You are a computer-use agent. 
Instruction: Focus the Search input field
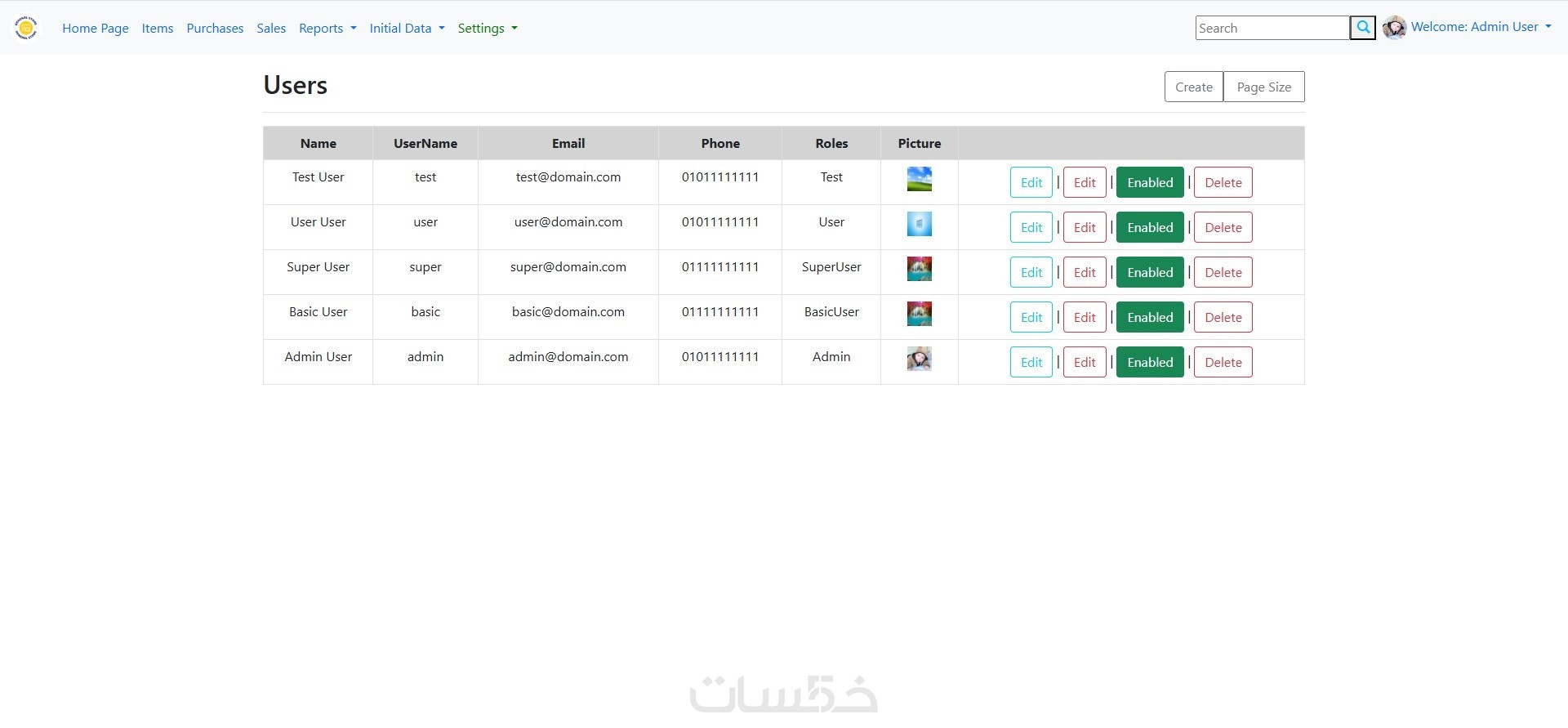[x=1272, y=28]
